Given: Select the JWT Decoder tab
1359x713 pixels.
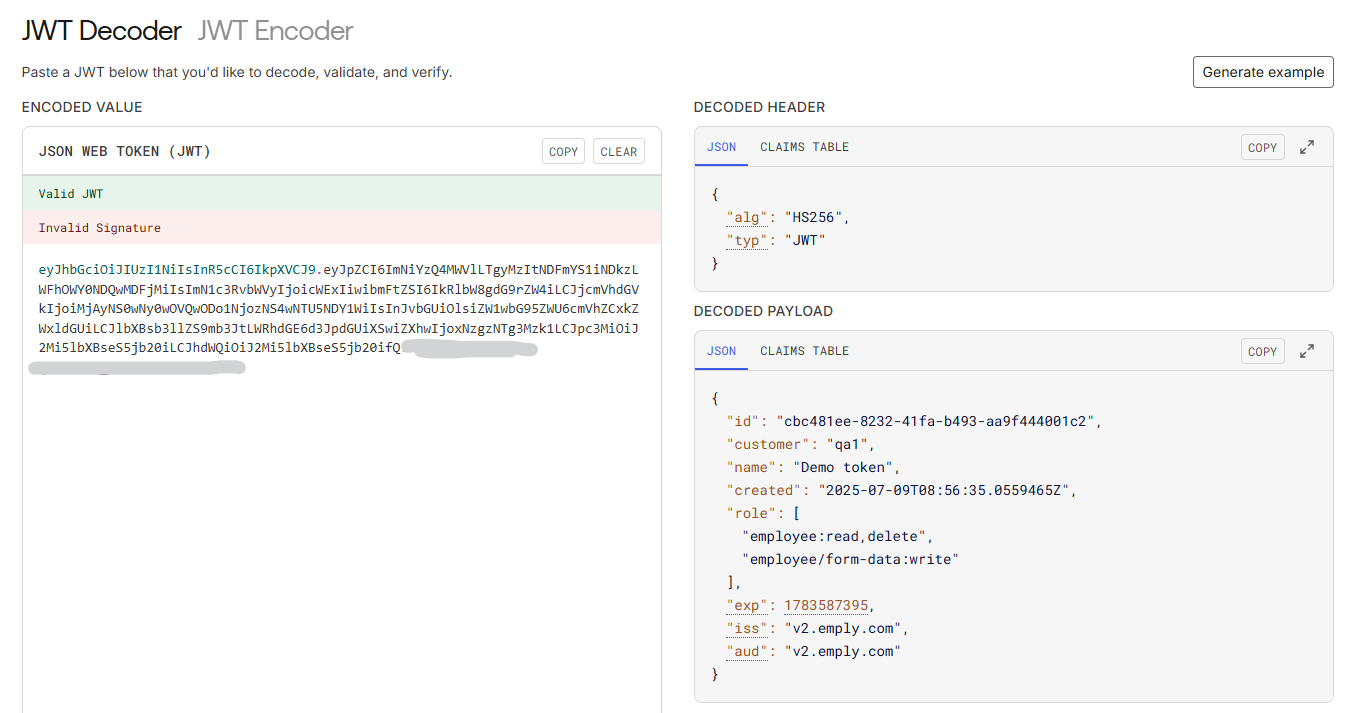Looking at the screenshot, I should (x=101, y=31).
